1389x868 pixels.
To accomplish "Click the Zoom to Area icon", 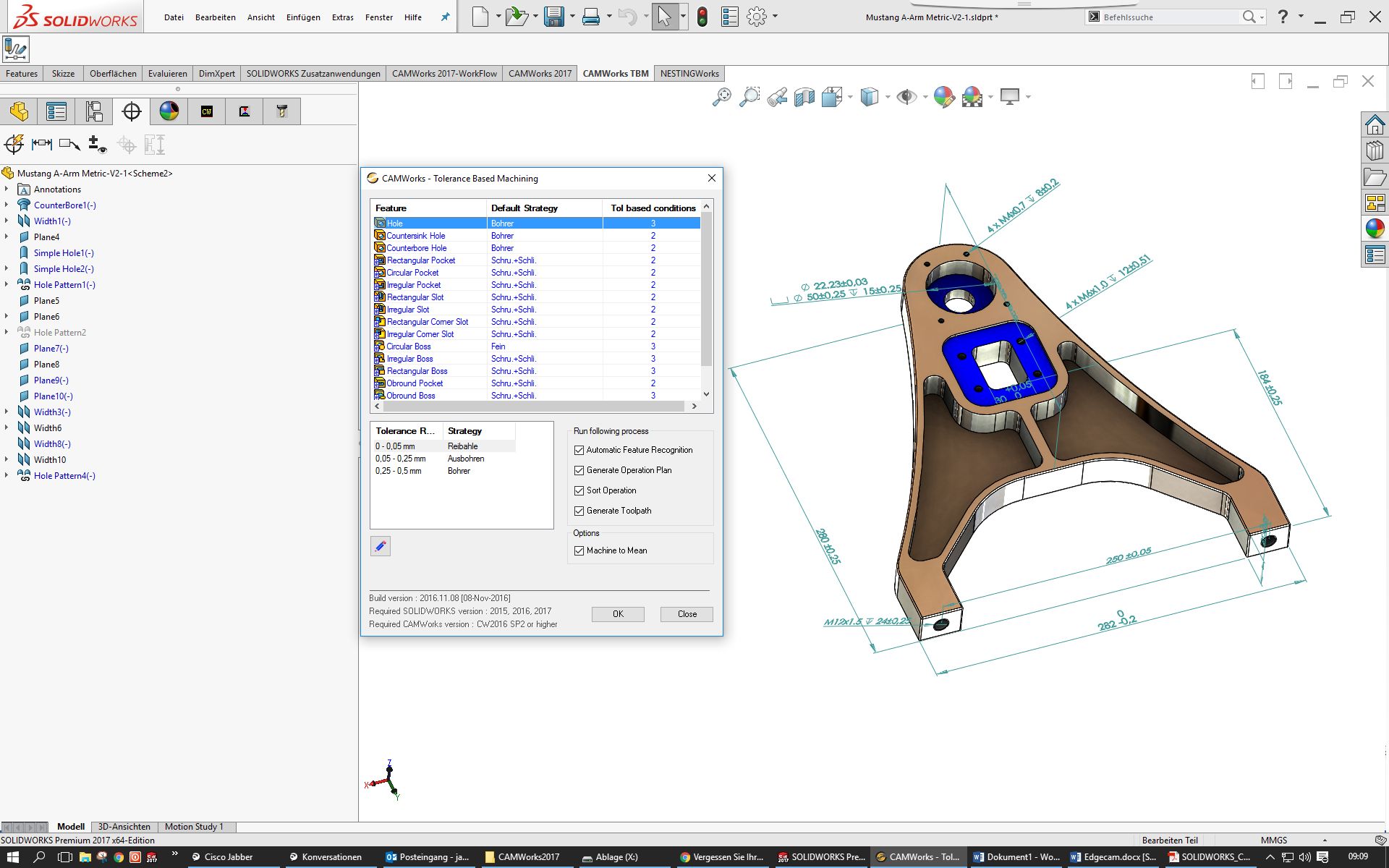I will coord(749,97).
